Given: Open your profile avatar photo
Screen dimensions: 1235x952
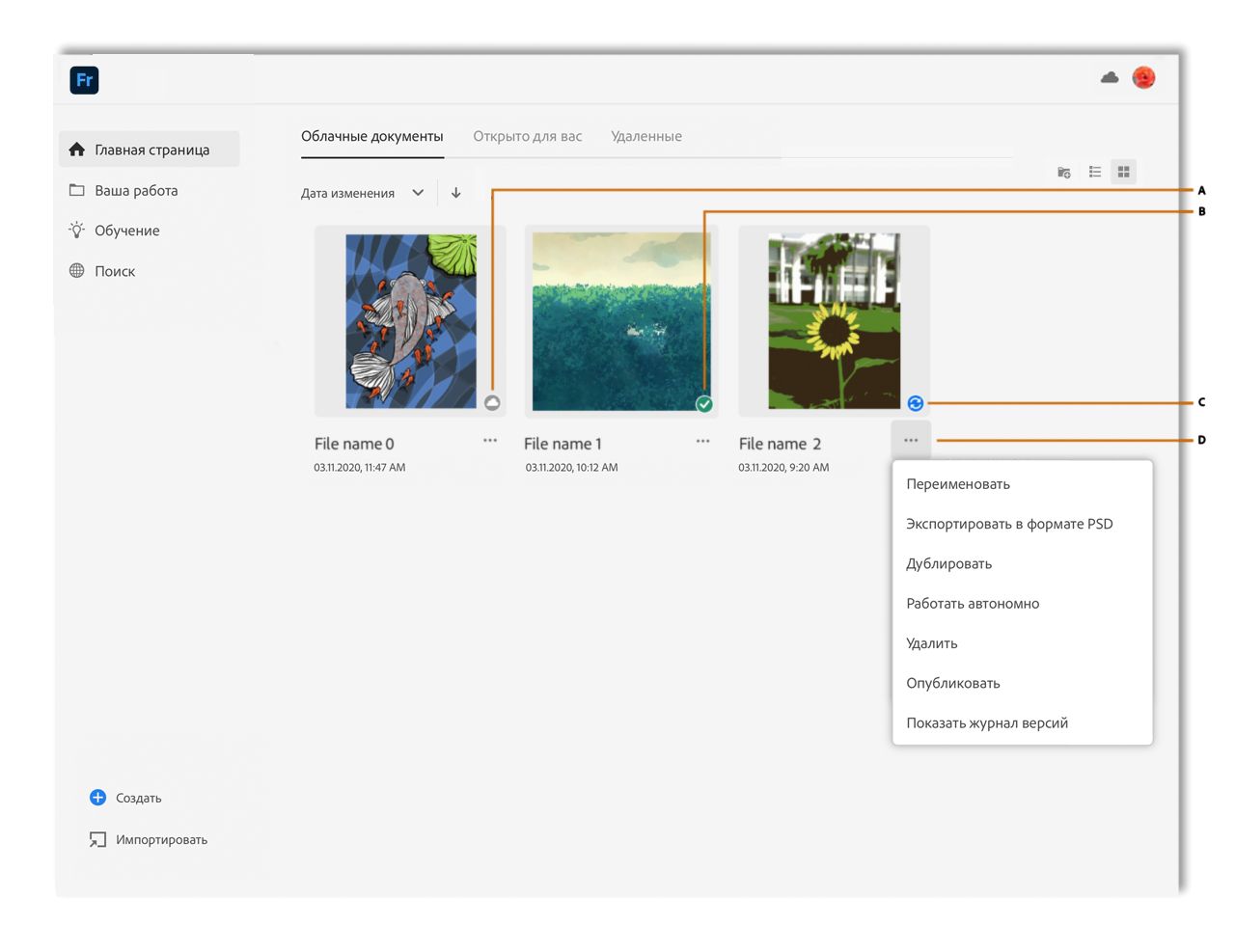Looking at the screenshot, I should (x=1143, y=78).
